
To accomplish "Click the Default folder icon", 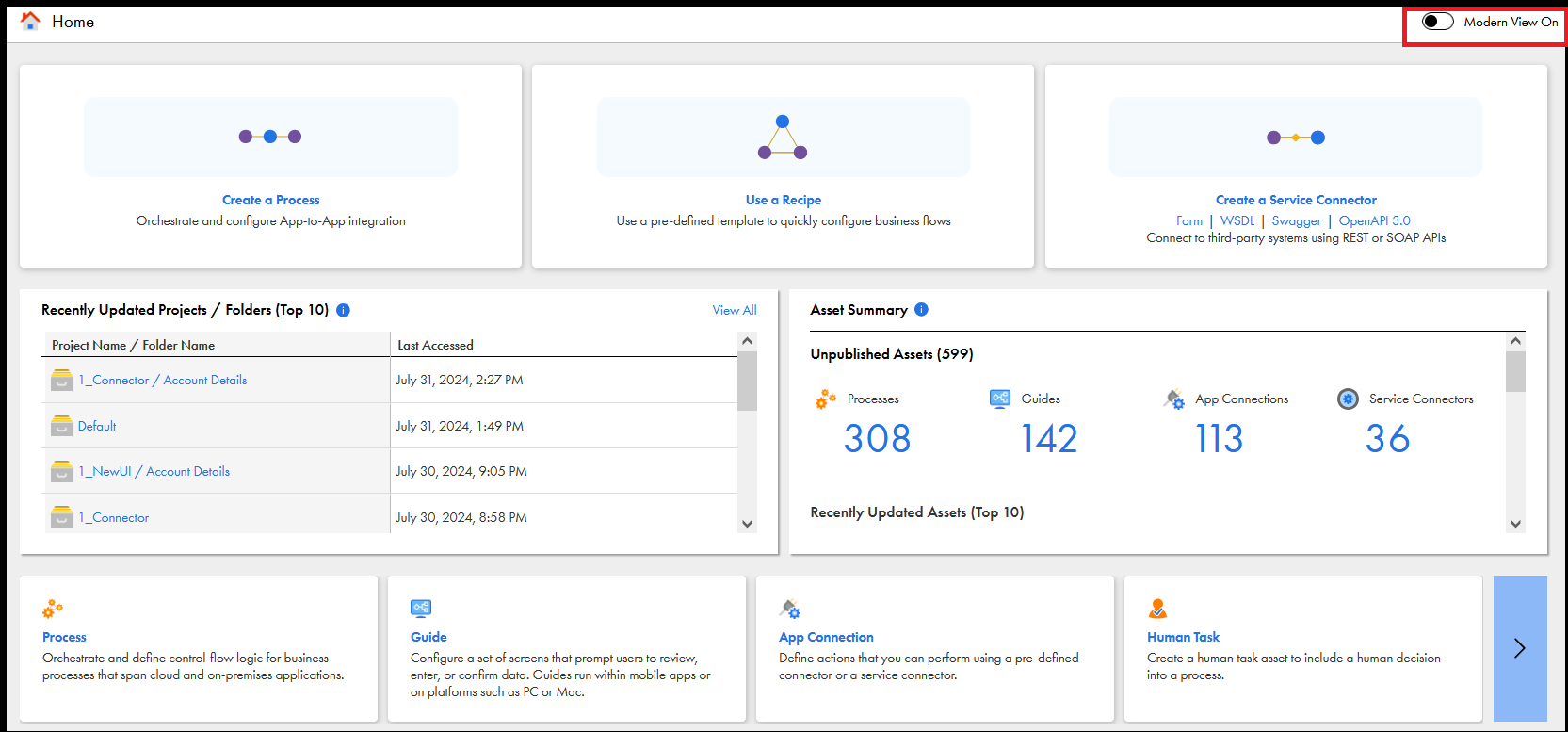I will 62,426.
